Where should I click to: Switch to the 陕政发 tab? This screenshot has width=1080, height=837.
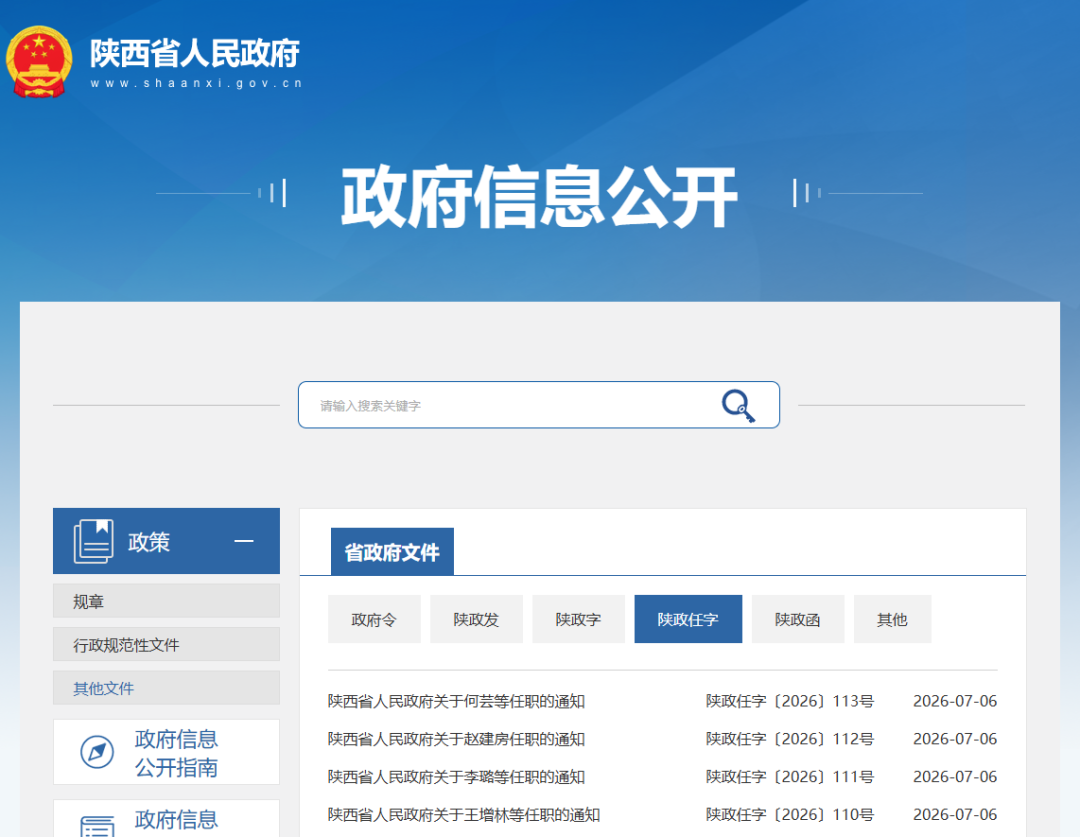[x=476, y=619]
